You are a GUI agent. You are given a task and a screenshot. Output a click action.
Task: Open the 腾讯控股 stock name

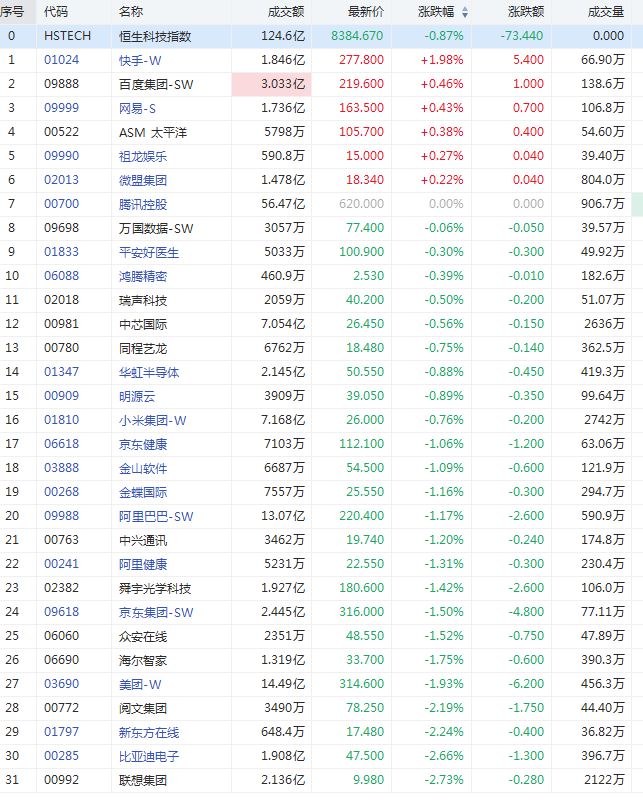[x=142, y=204]
